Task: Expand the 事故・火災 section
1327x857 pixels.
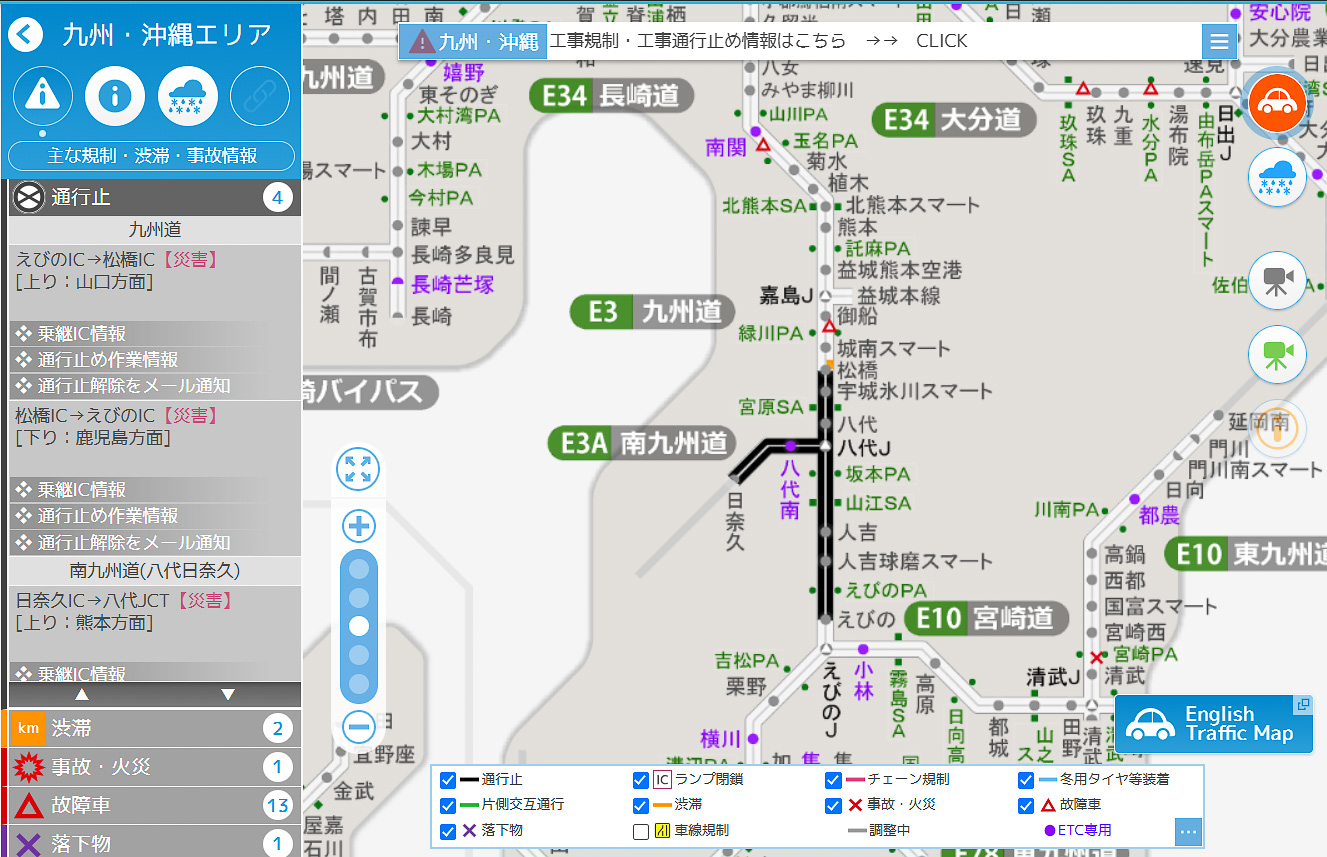Action: [x=155, y=767]
